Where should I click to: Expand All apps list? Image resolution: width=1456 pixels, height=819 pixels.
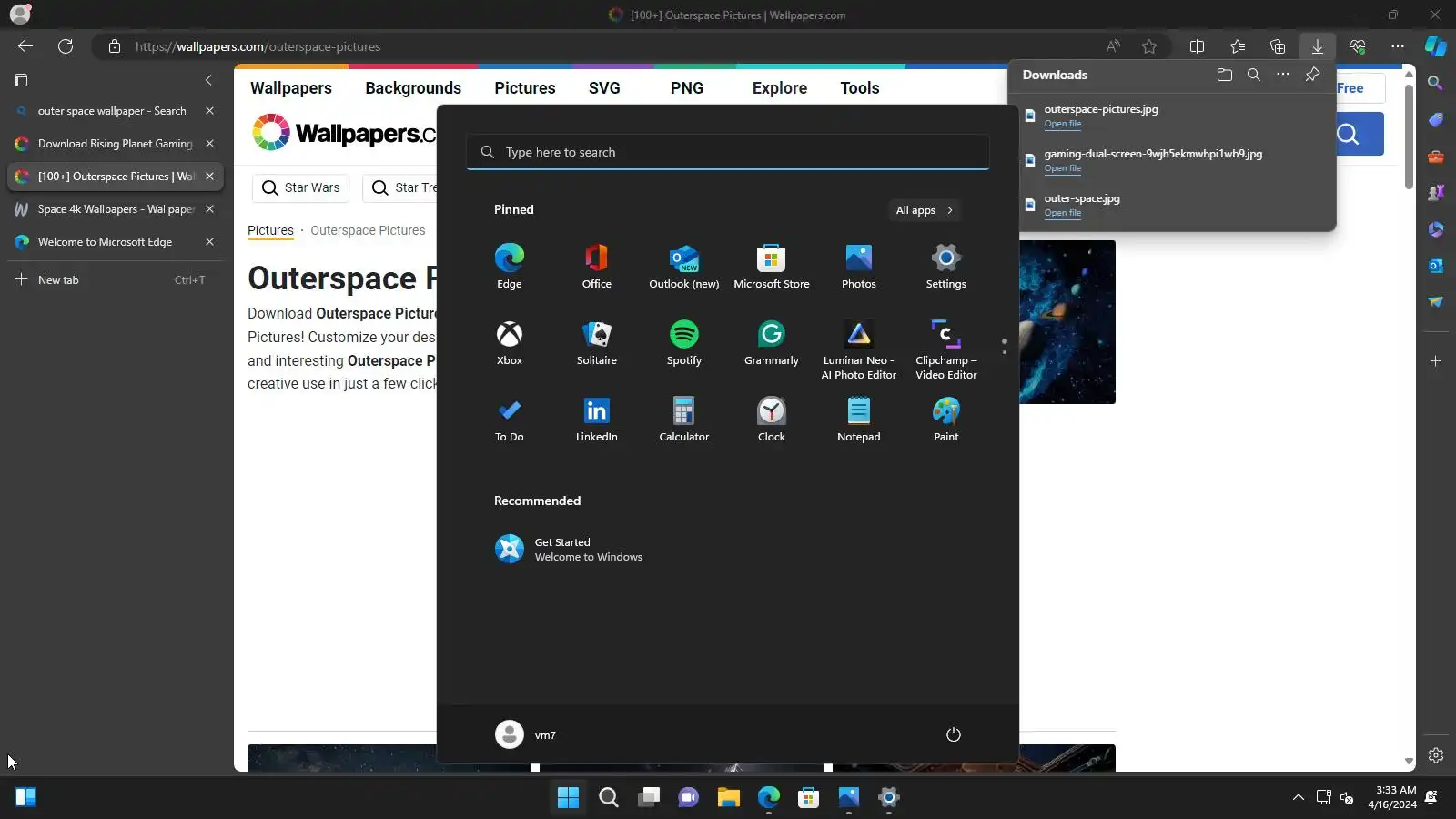(x=924, y=210)
